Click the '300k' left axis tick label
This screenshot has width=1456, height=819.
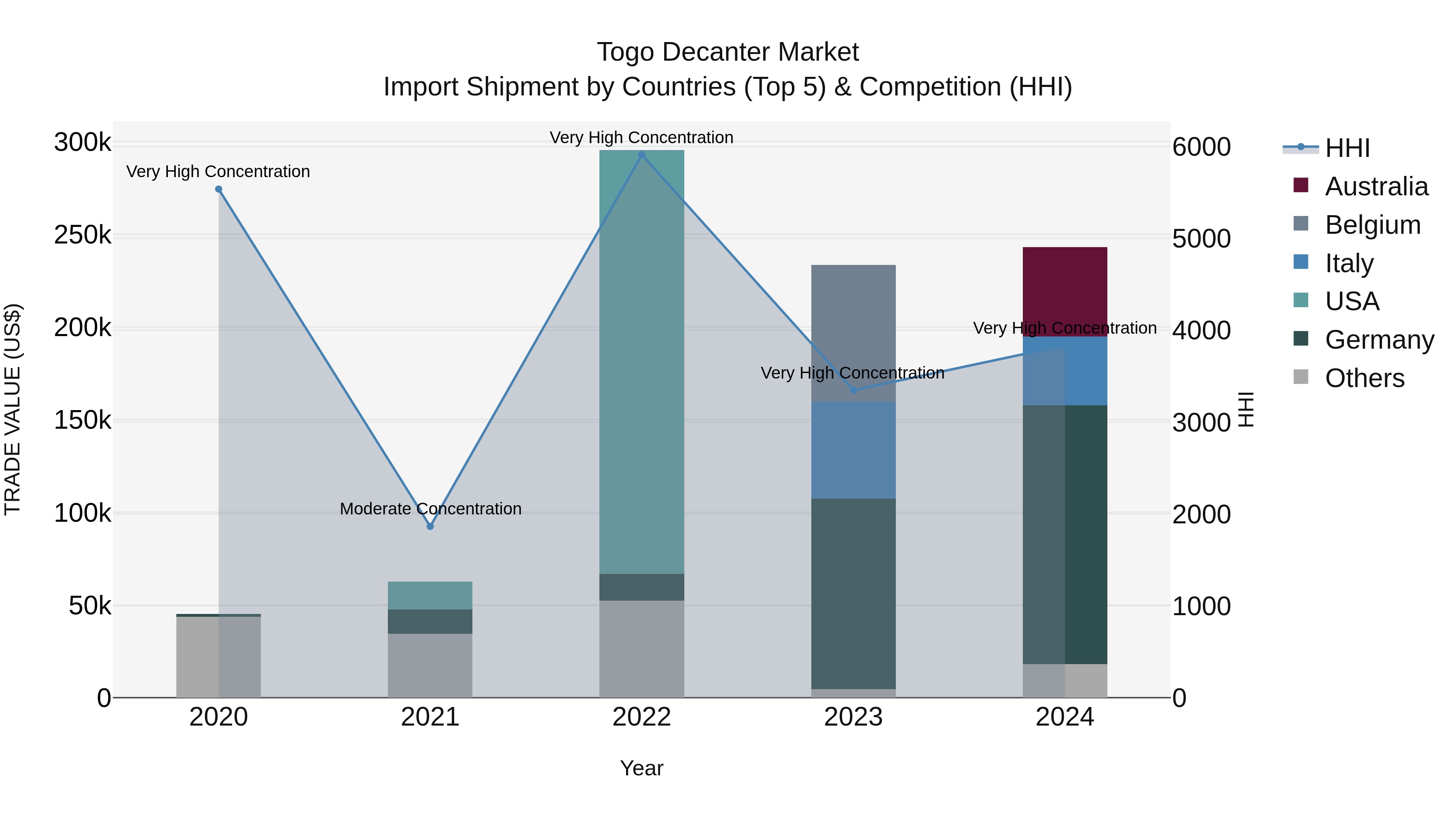point(83,142)
